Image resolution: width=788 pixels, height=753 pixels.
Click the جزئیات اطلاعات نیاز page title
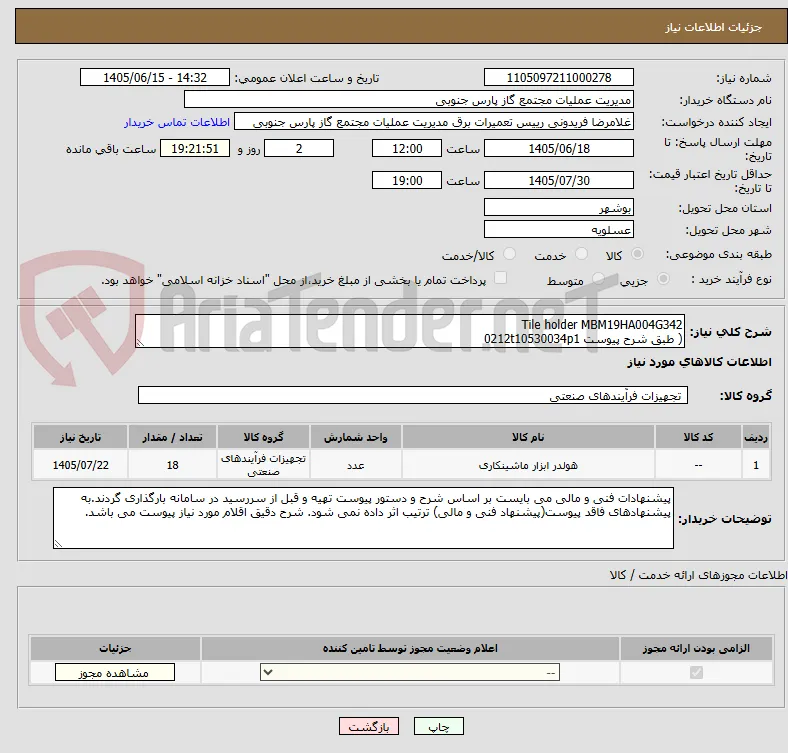[714, 27]
